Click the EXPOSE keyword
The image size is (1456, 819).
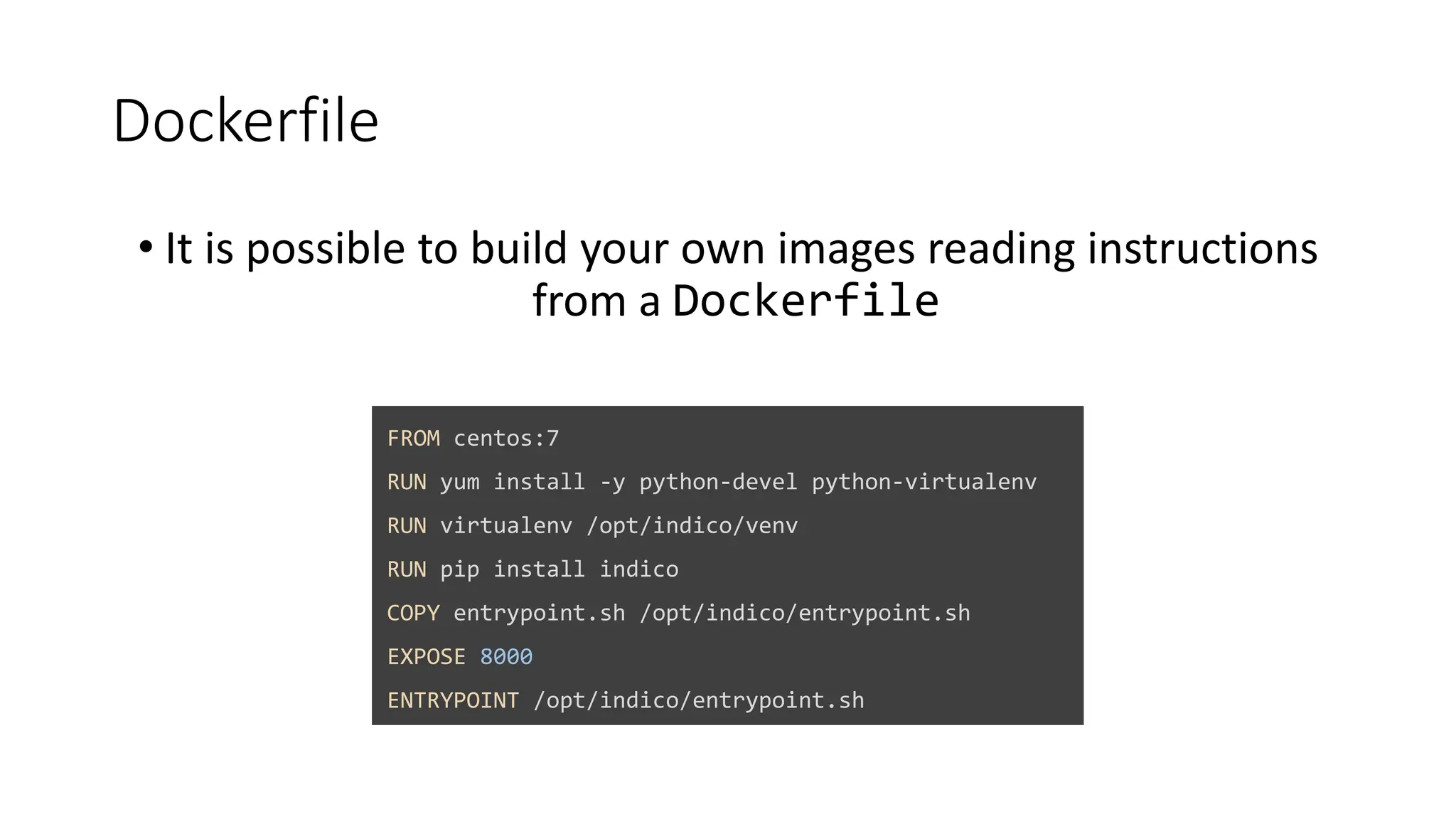tap(427, 657)
